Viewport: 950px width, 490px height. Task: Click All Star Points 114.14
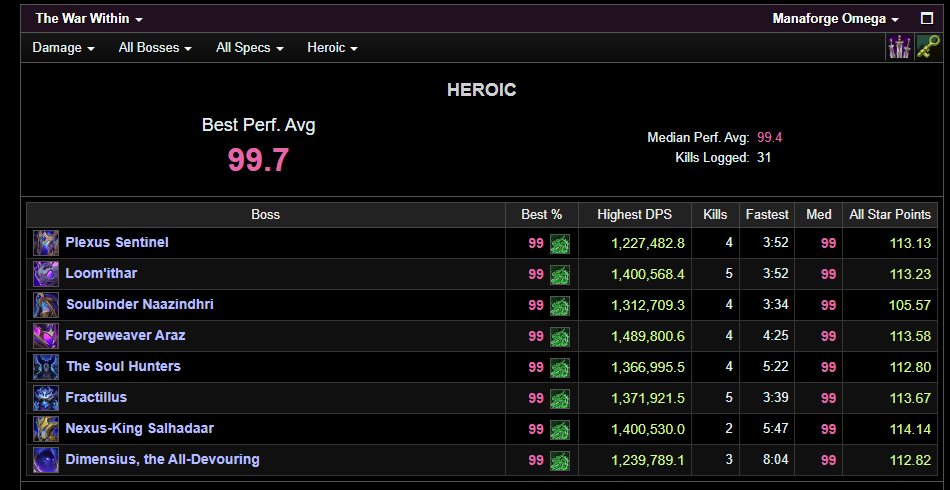(910, 429)
